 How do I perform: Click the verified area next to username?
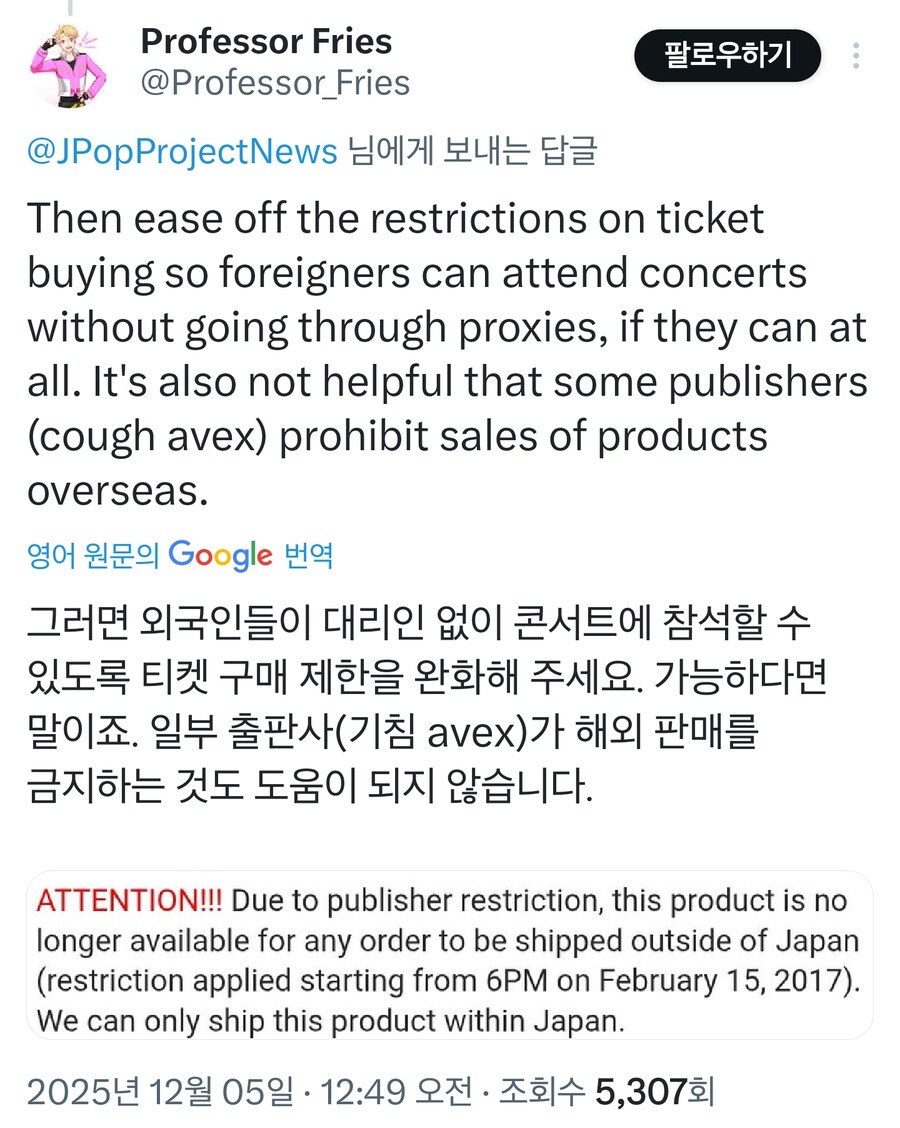[410, 42]
